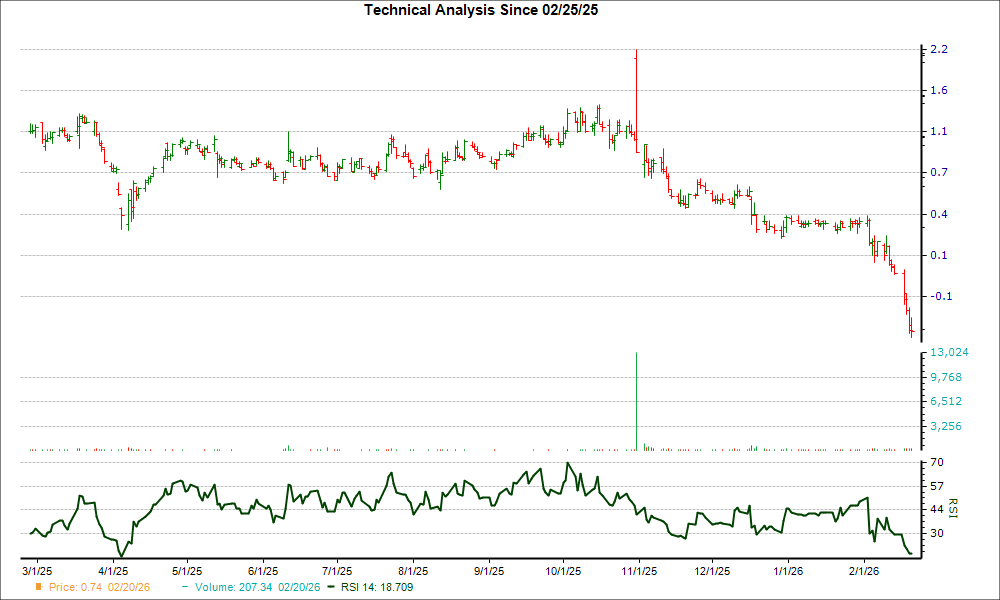This screenshot has width=1000, height=600.
Task: Click the 3,256 volume axis label
Action: (x=945, y=426)
